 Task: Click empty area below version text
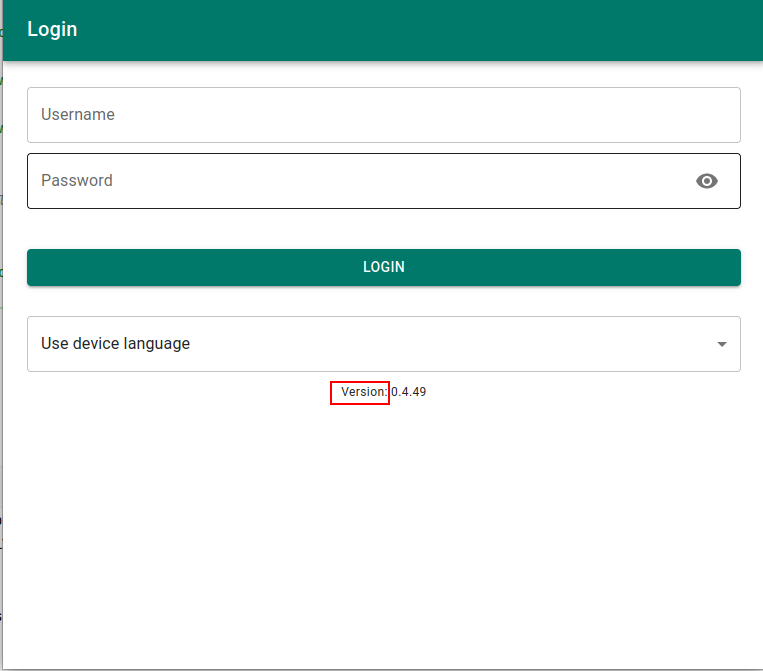pyautogui.click(x=383, y=520)
